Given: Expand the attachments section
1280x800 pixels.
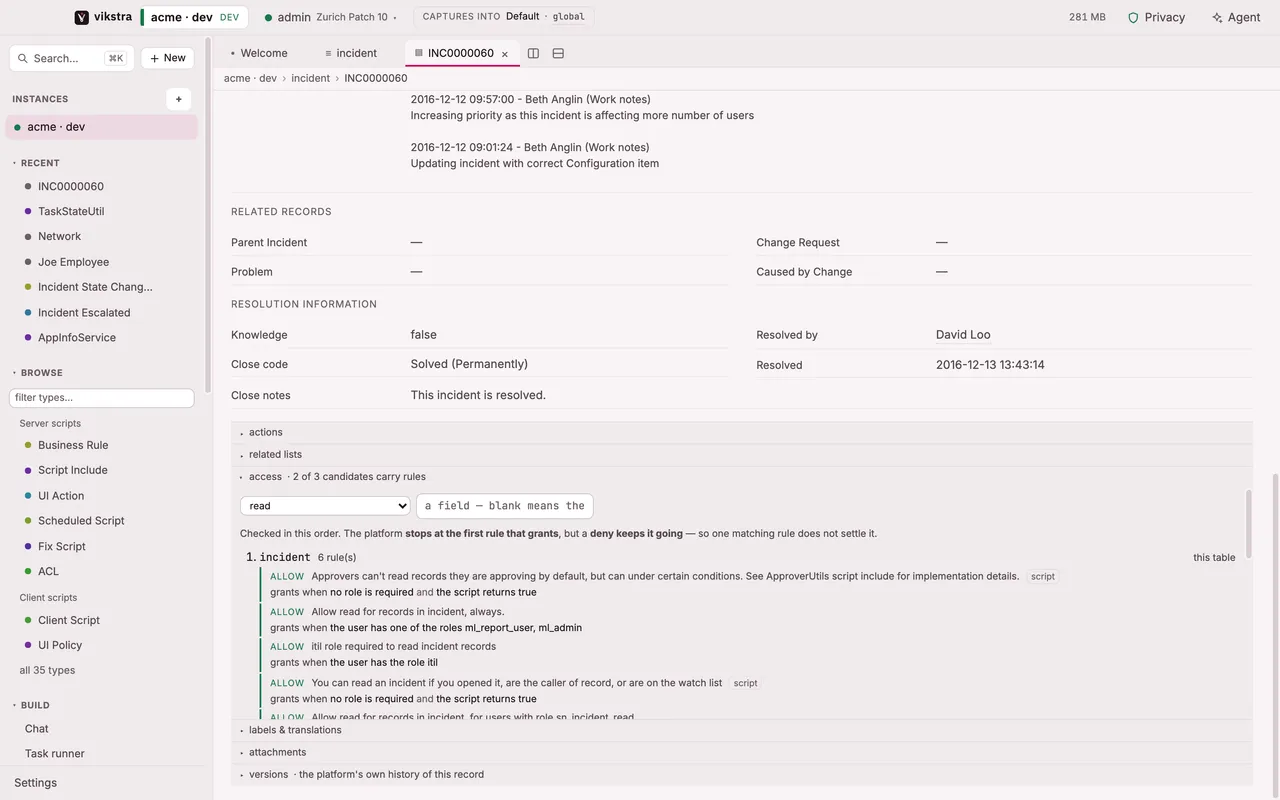Looking at the screenshot, I should point(741,752).
